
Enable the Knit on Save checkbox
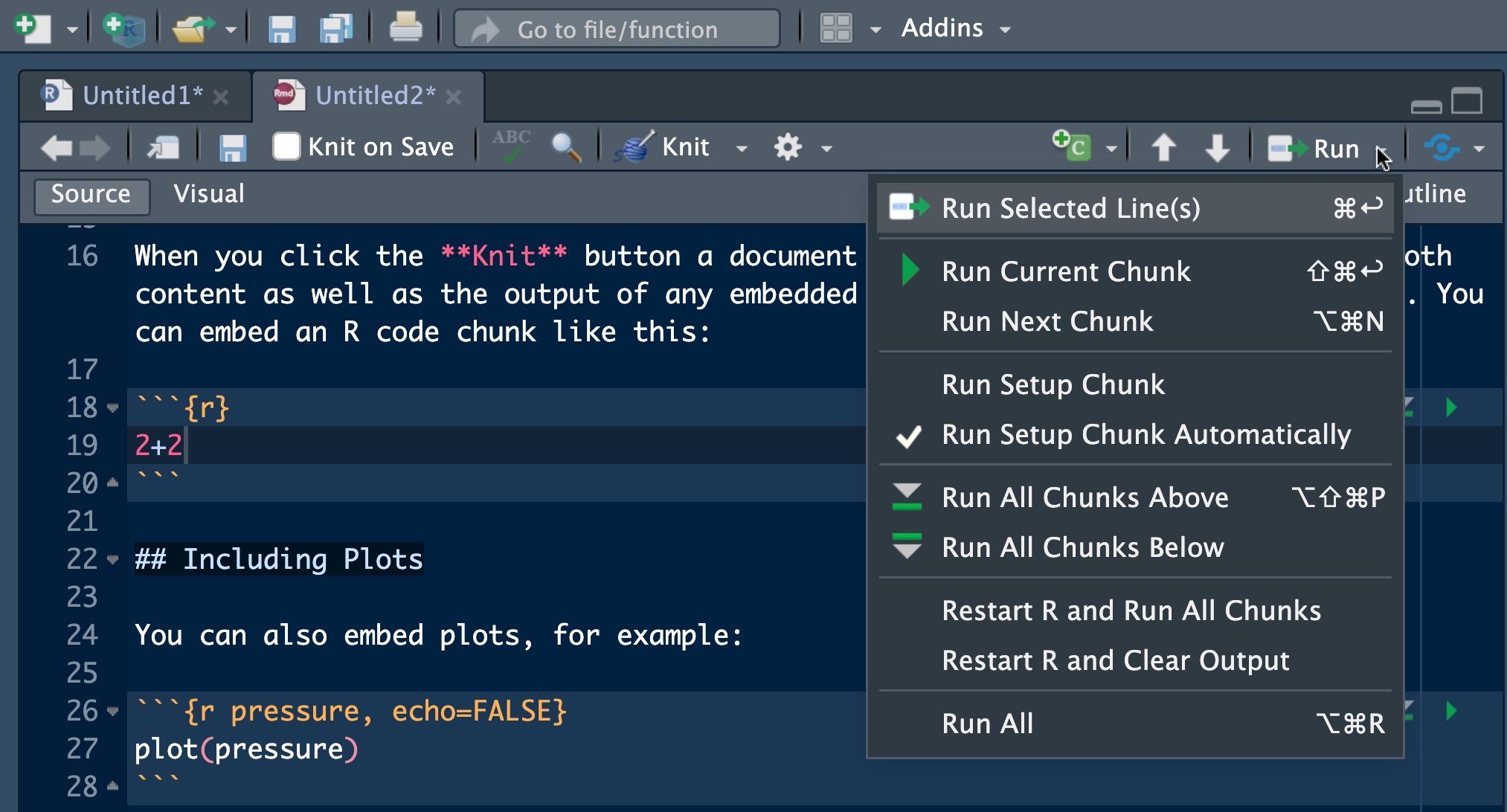[x=286, y=146]
